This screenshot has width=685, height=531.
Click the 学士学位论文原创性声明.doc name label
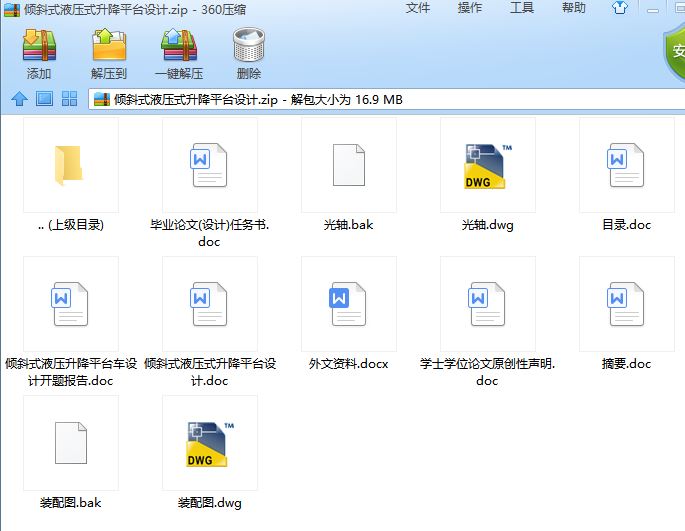(487, 372)
